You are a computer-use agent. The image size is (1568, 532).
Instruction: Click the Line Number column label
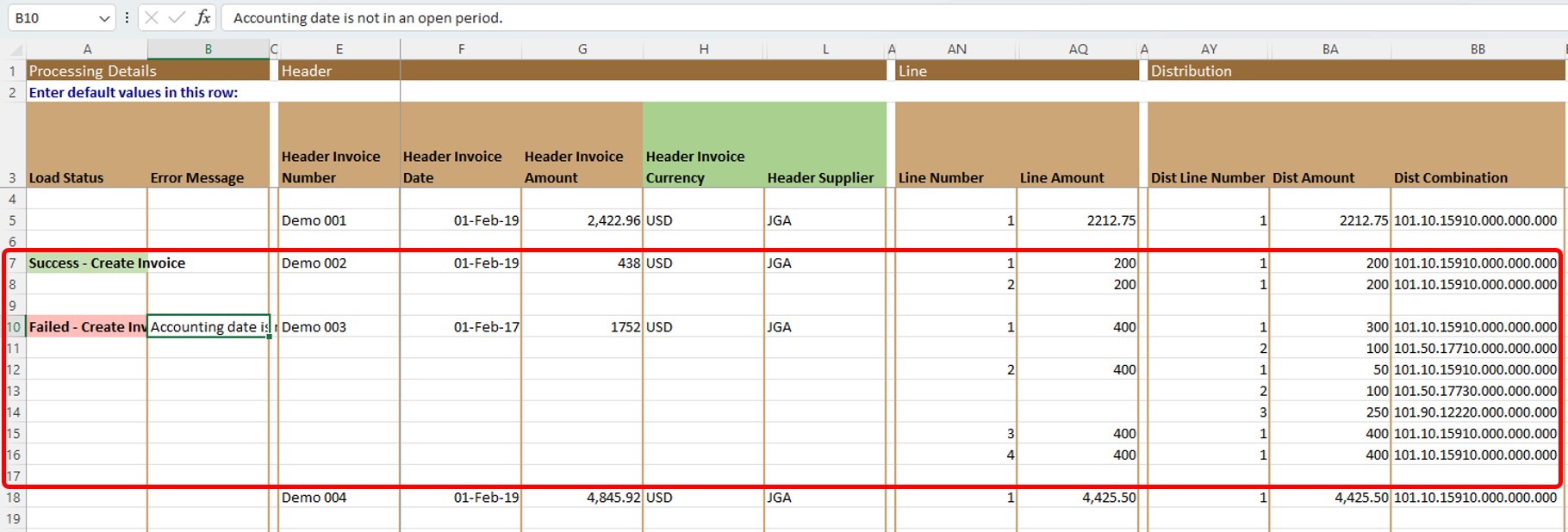click(941, 178)
